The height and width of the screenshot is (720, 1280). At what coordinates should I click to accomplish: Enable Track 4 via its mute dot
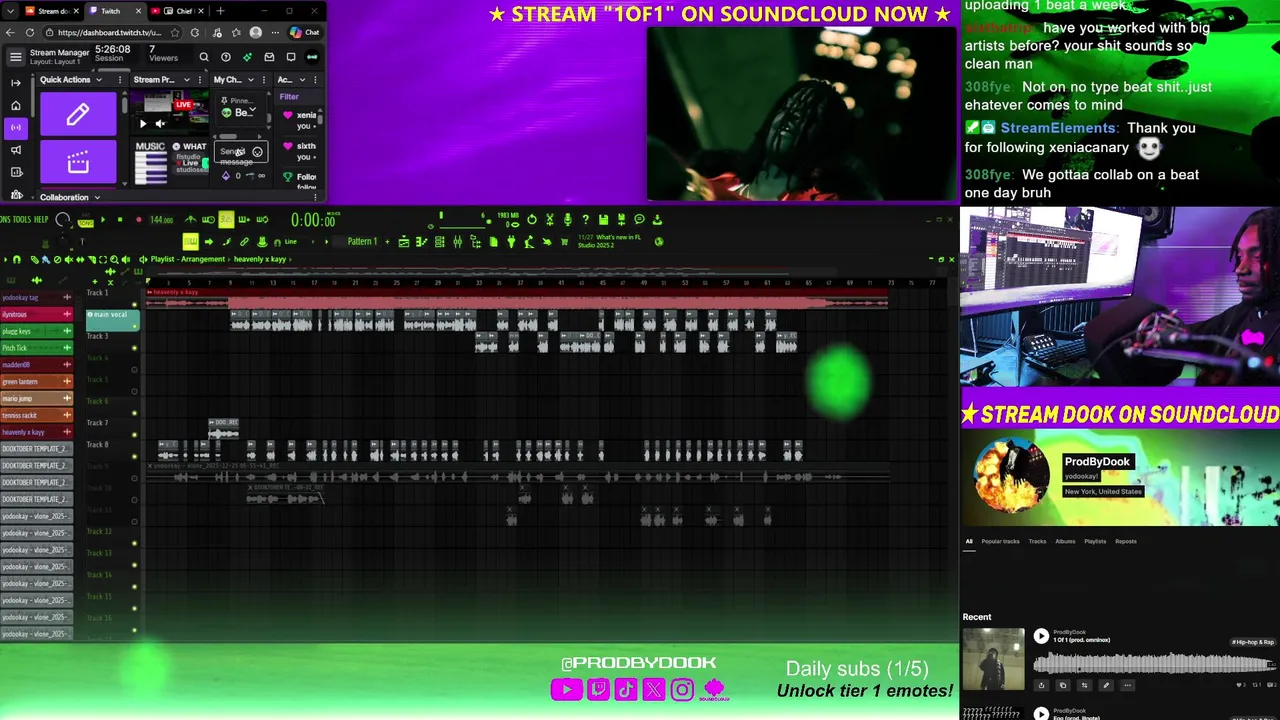[x=135, y=370]
